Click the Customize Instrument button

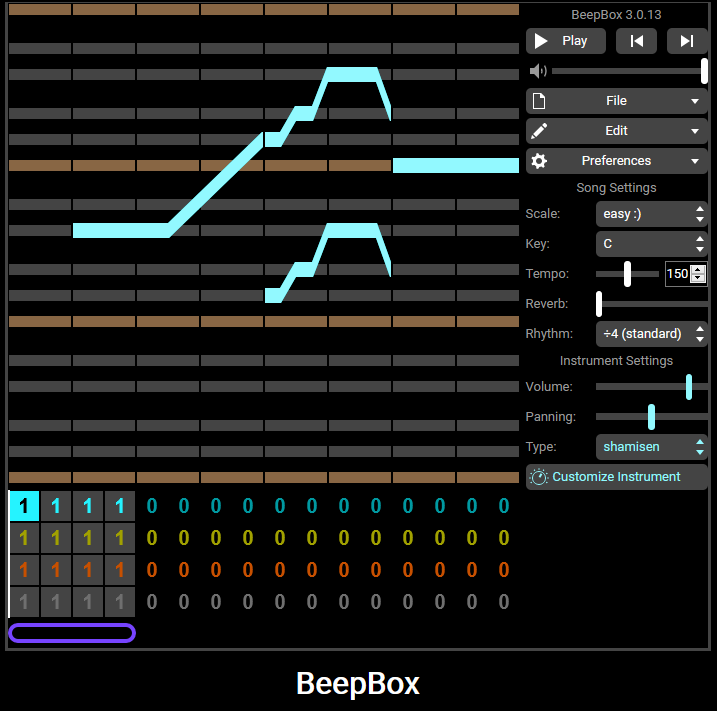[x=616, y=477]
